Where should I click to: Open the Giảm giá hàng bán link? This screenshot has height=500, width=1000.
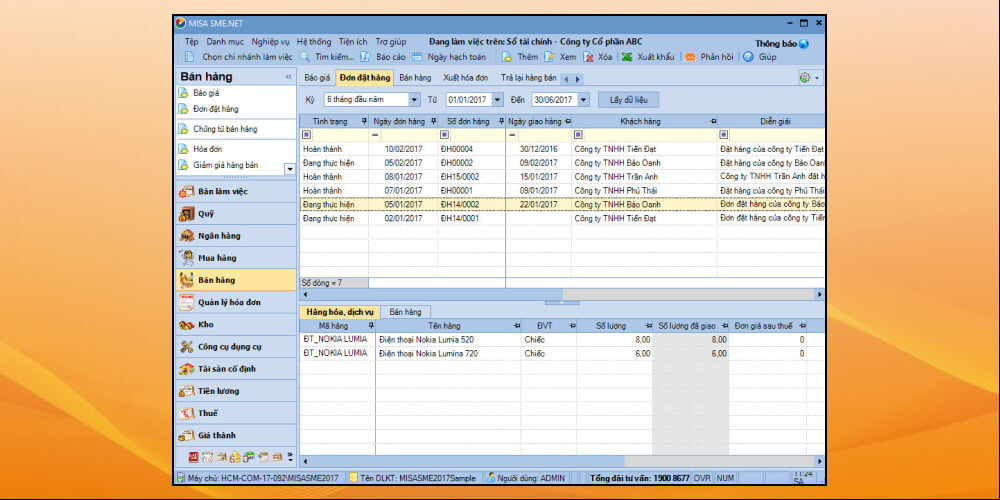[x=226, y=165]
